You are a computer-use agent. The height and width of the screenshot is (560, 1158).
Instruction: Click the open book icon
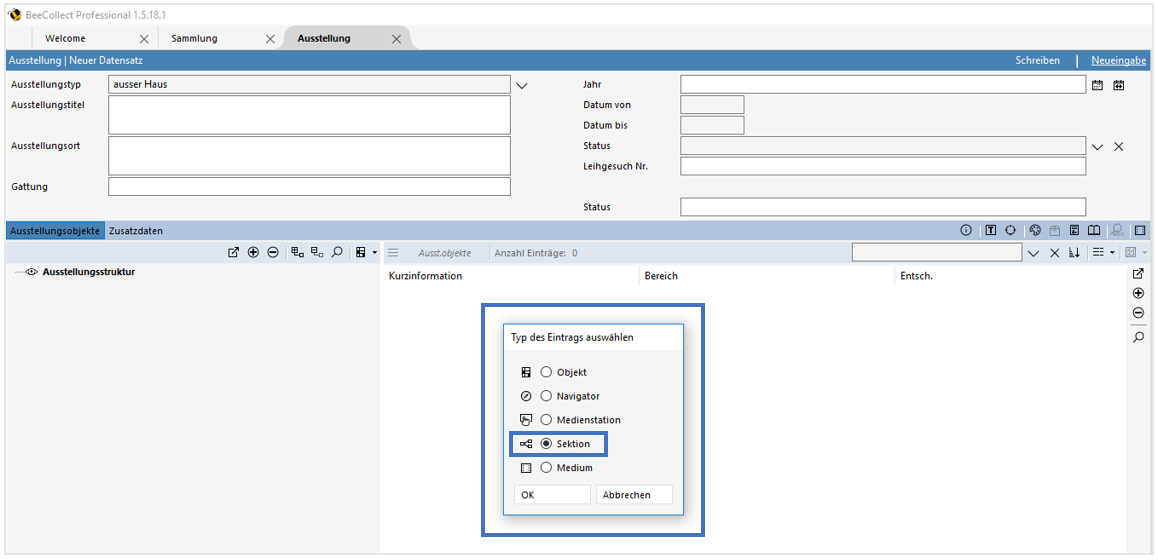click(1094, 231)
